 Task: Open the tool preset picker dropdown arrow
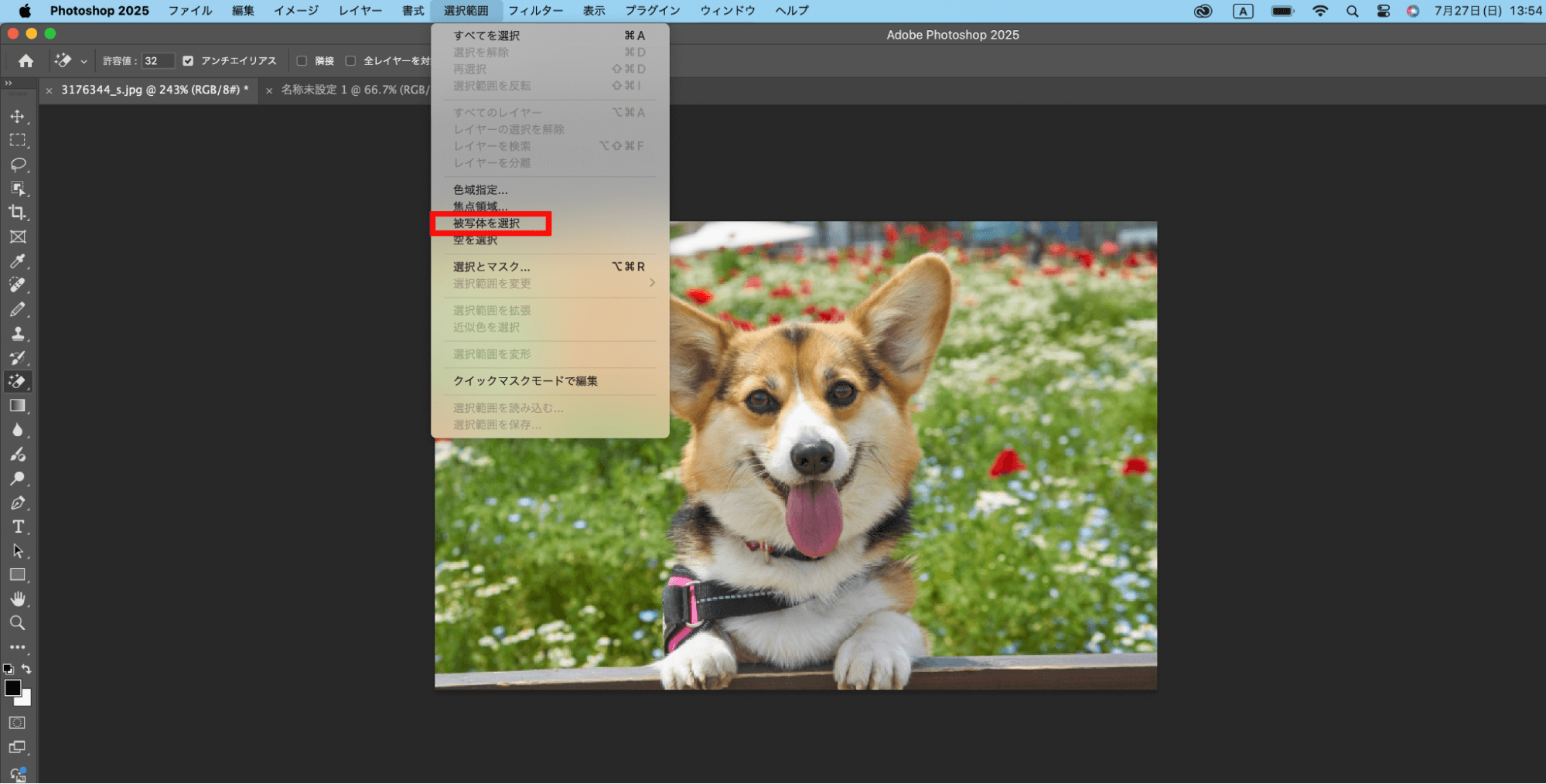84,61
